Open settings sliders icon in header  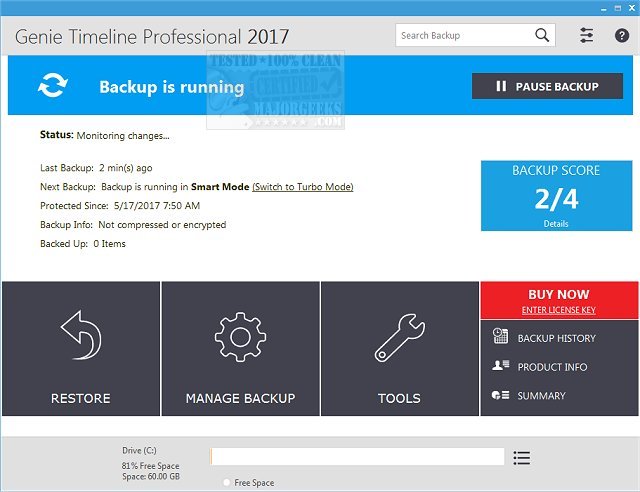coord(587,36)
